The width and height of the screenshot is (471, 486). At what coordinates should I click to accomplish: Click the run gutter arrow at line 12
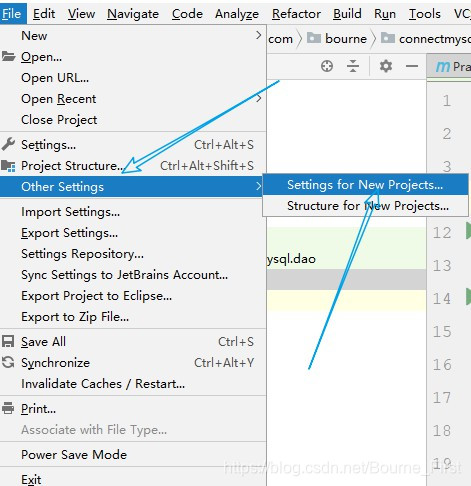[468, 231]
